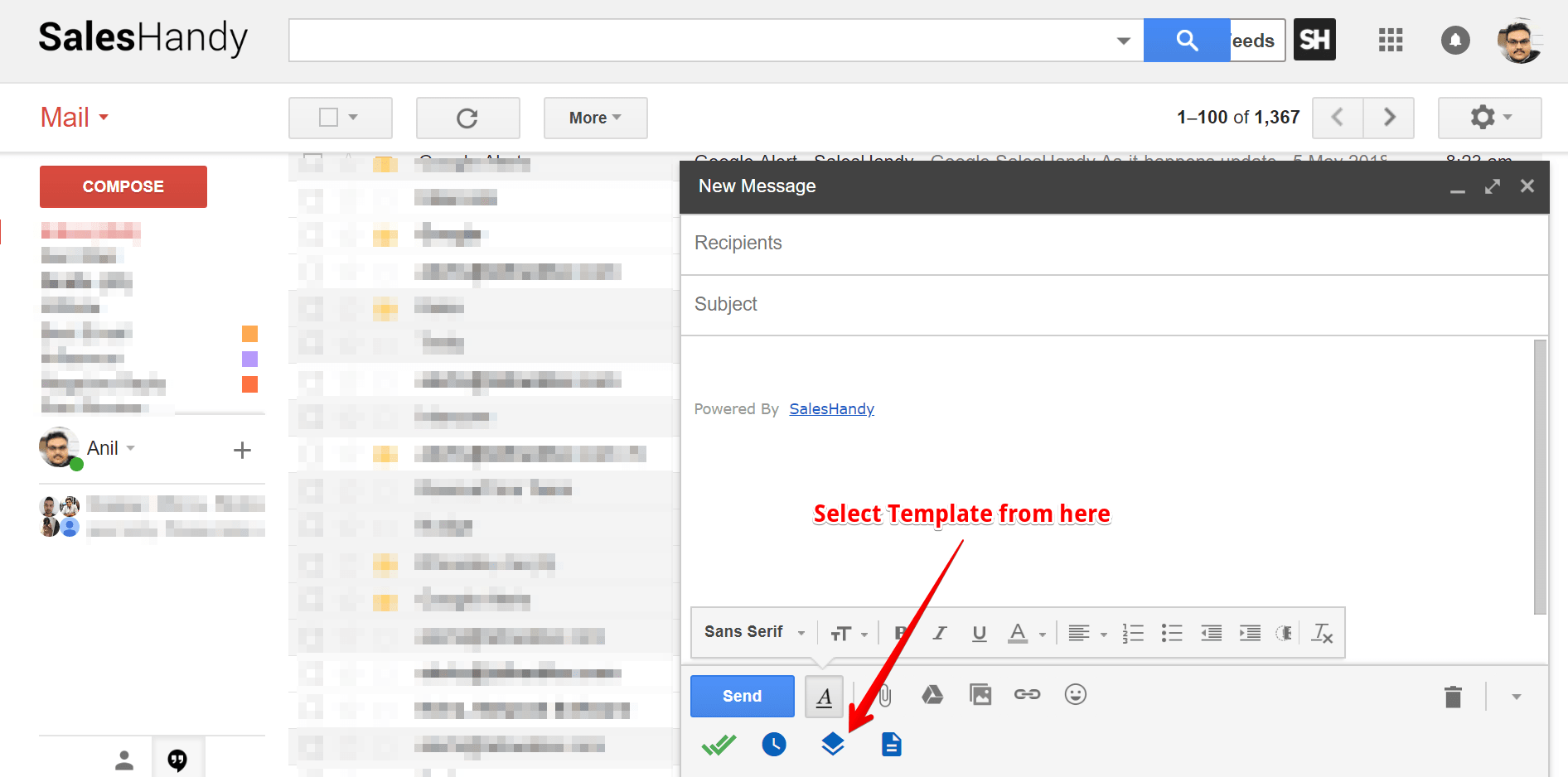The width and height of the screenshot is (1568, 777).
Task: Toggle formatting options A button
Action: (x=824, y=697)
